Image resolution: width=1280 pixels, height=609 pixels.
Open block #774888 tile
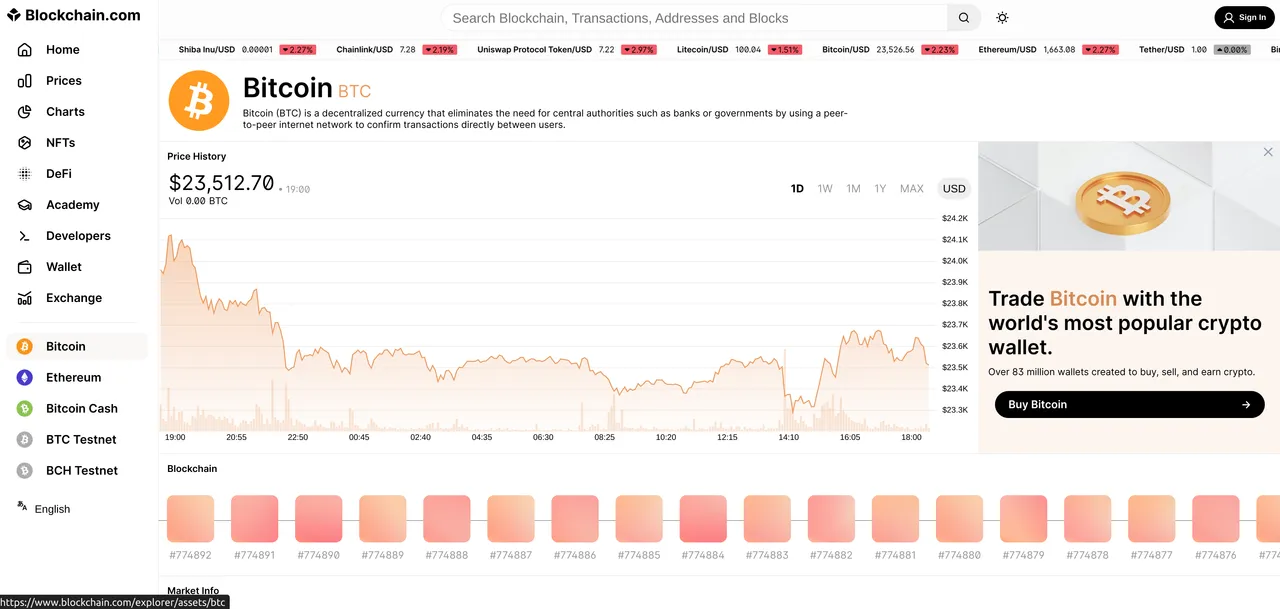coord(446,519)
